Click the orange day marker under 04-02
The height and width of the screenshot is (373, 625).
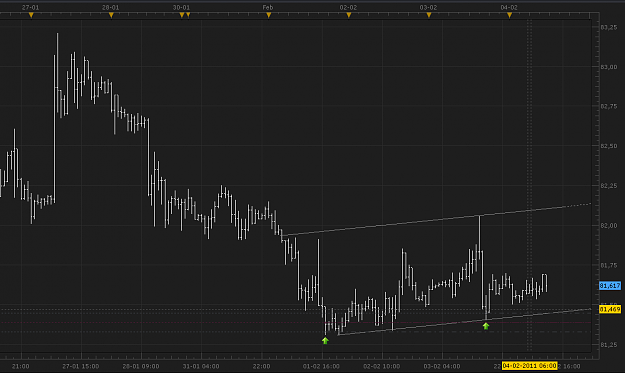click(x=509, y=15)
